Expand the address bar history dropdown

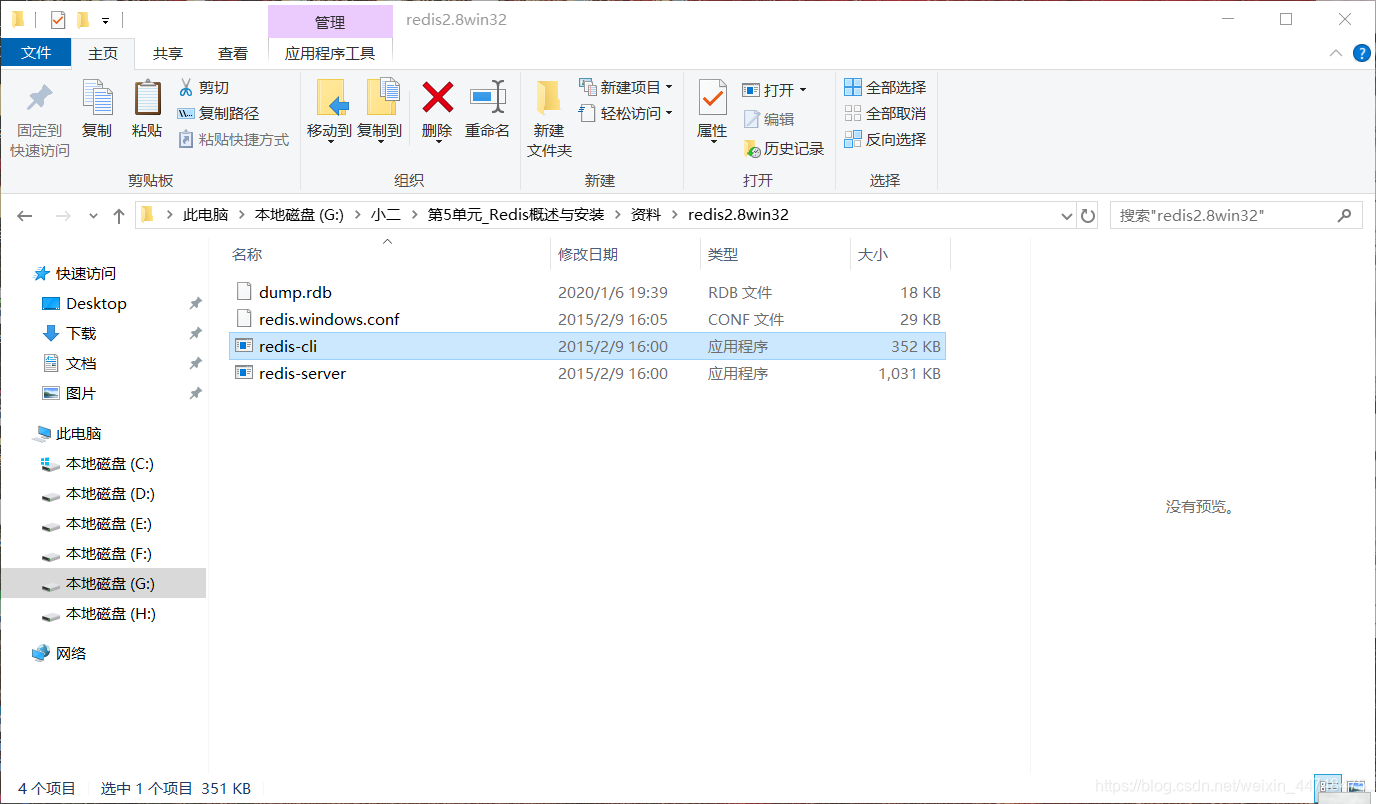click(1066, 215)
